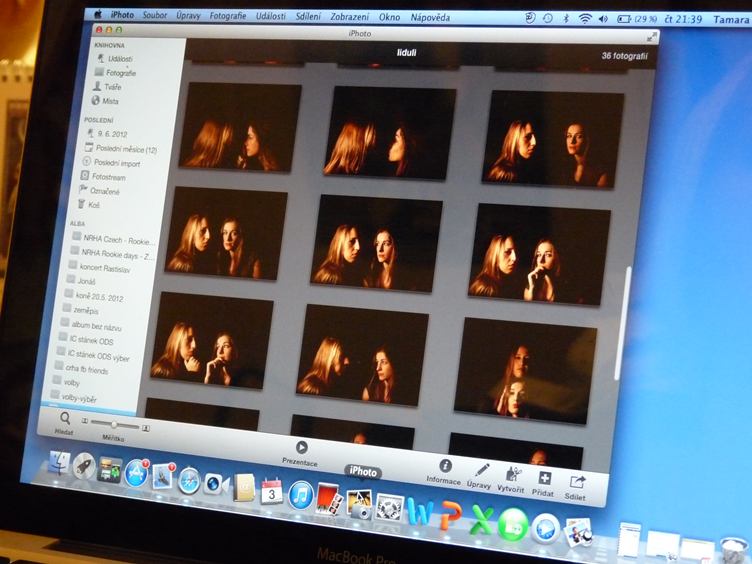Open Safari from the Dock
752x564 pixels.
[x=188, y=481]
